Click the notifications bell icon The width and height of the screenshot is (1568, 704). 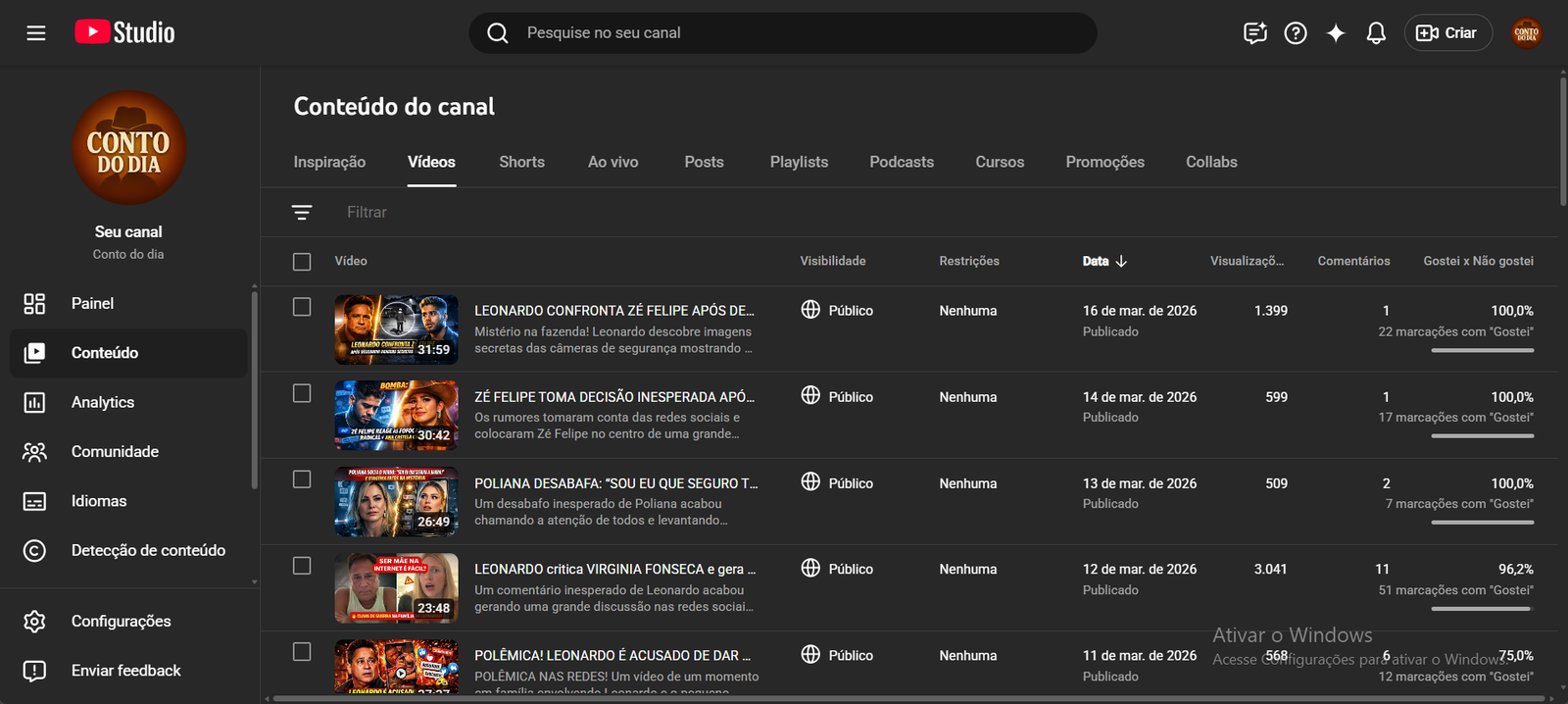coord(1376,33)
